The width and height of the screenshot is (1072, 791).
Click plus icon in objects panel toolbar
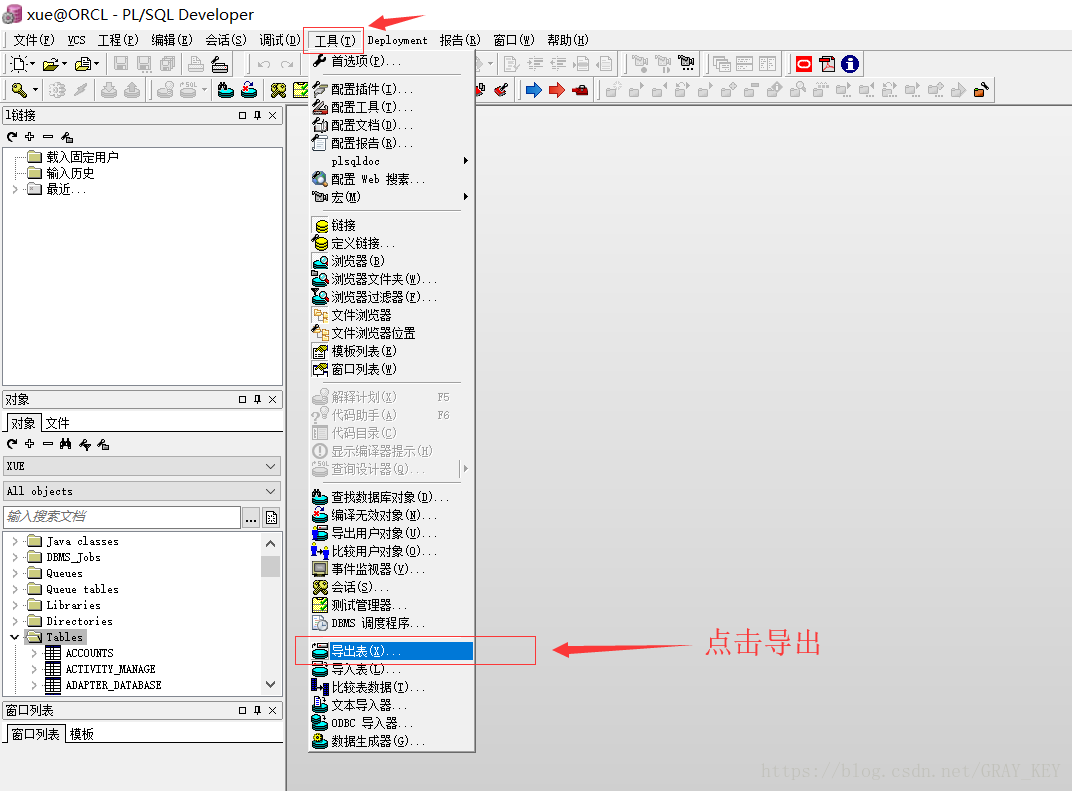pyautogui.click(x=29, y=444)
